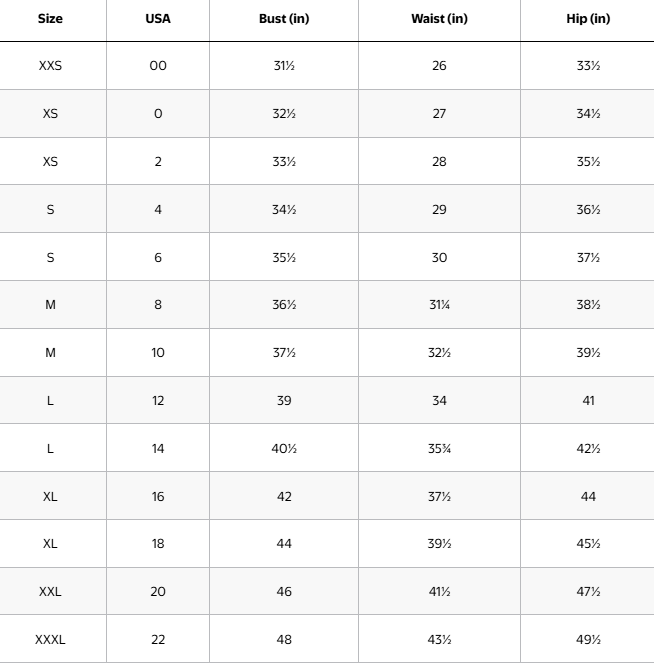Select the Bust (in) column header

click(x=284, y=19)
